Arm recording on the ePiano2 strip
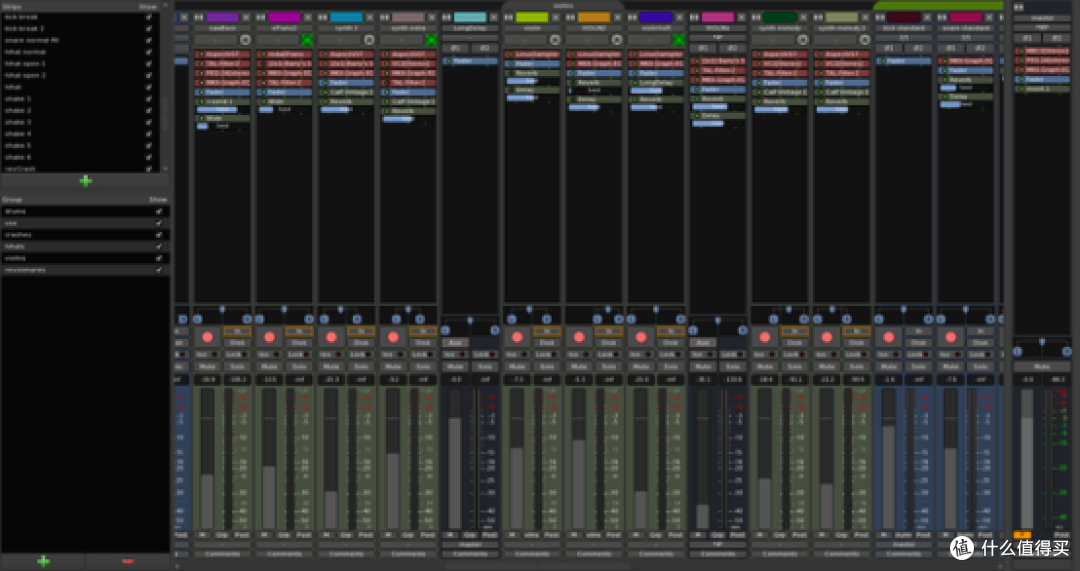Viewport: 1080px width, 571px height. pyautogui.click(x=269, y=337)
